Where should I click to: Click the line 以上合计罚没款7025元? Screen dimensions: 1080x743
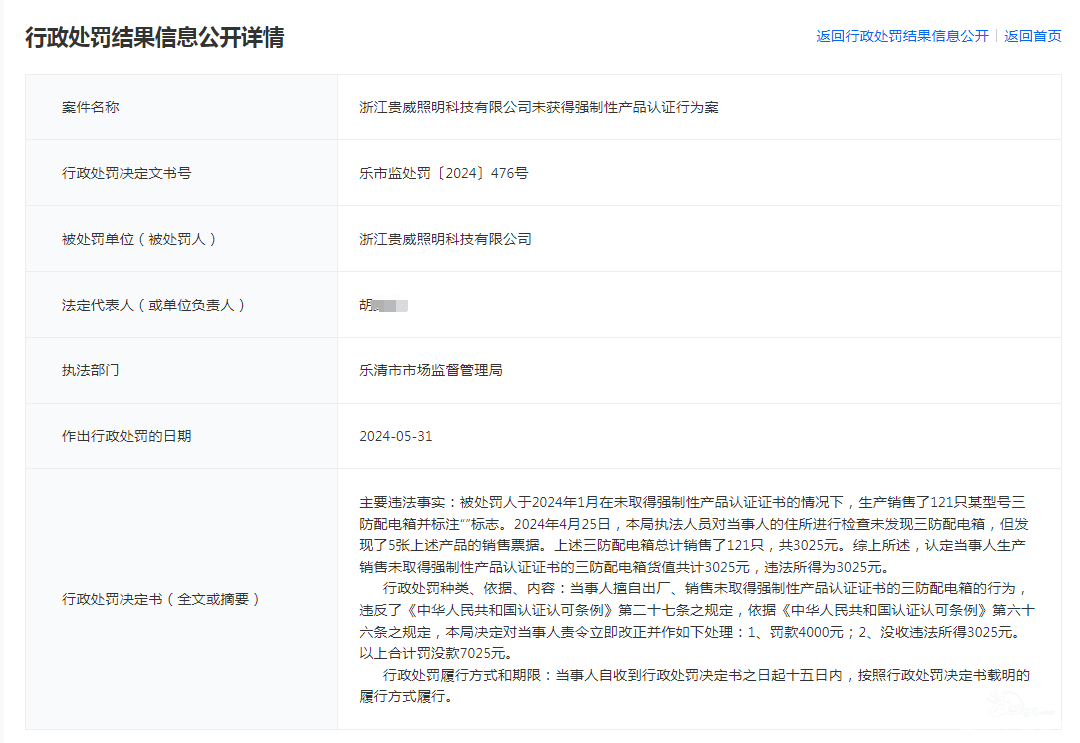click(435, 653)
